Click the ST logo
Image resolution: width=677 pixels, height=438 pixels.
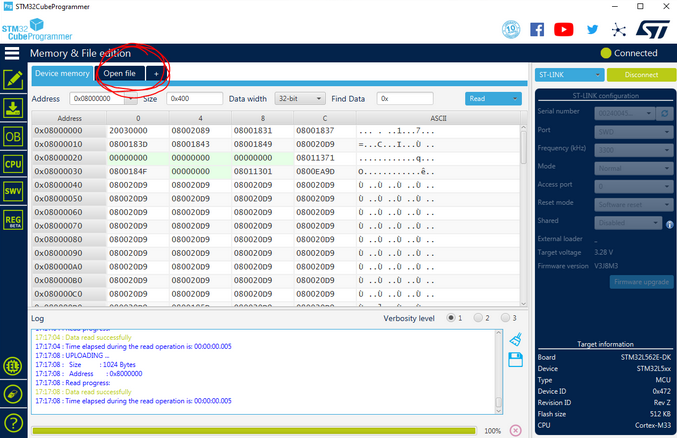[x=652, y=29]
